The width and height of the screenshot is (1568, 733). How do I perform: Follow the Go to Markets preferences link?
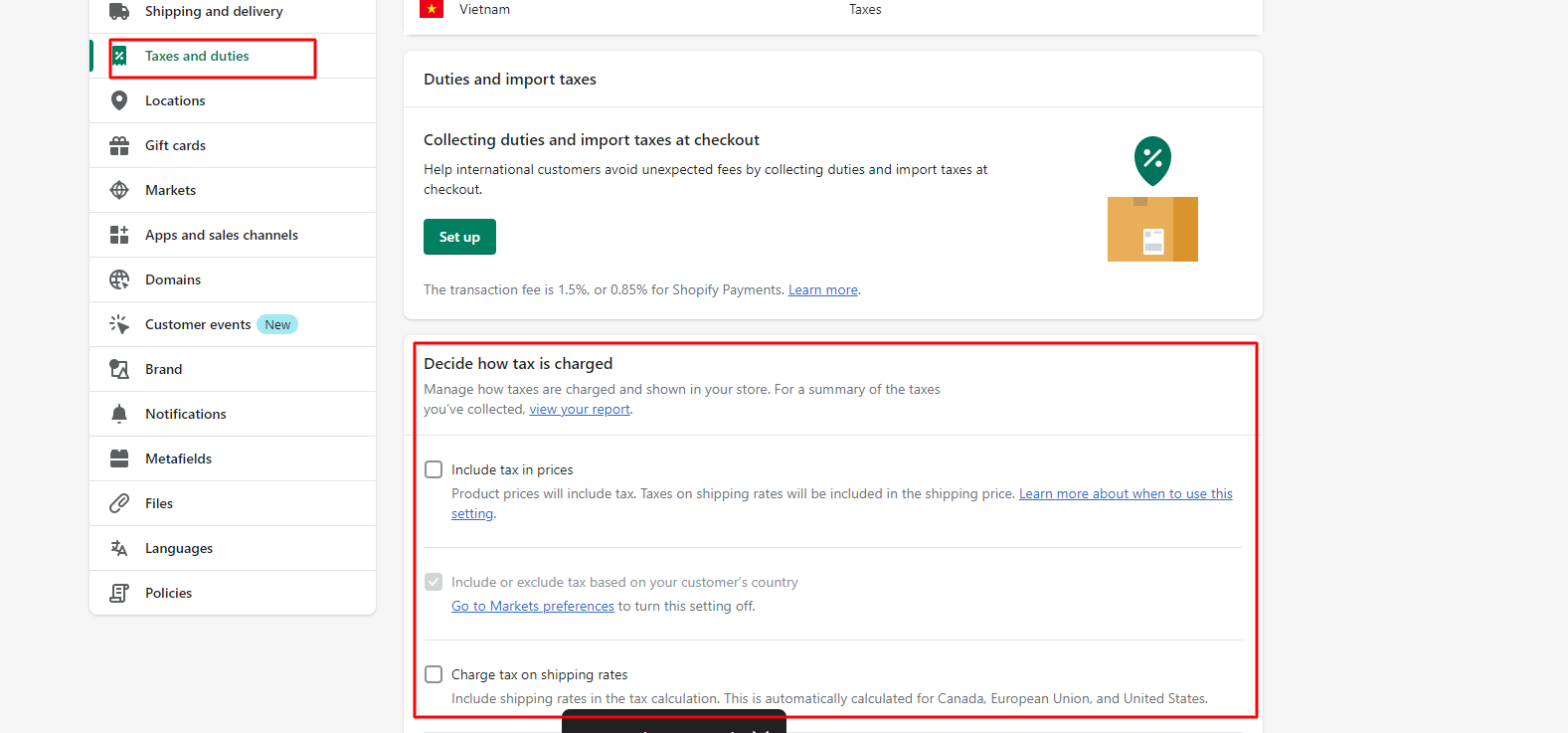(533, 607)
